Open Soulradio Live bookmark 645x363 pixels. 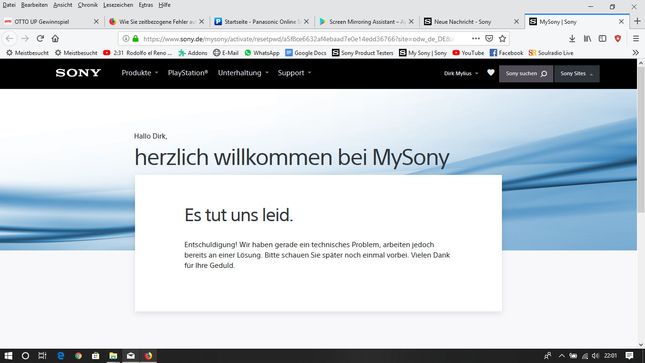coord(551,53)
